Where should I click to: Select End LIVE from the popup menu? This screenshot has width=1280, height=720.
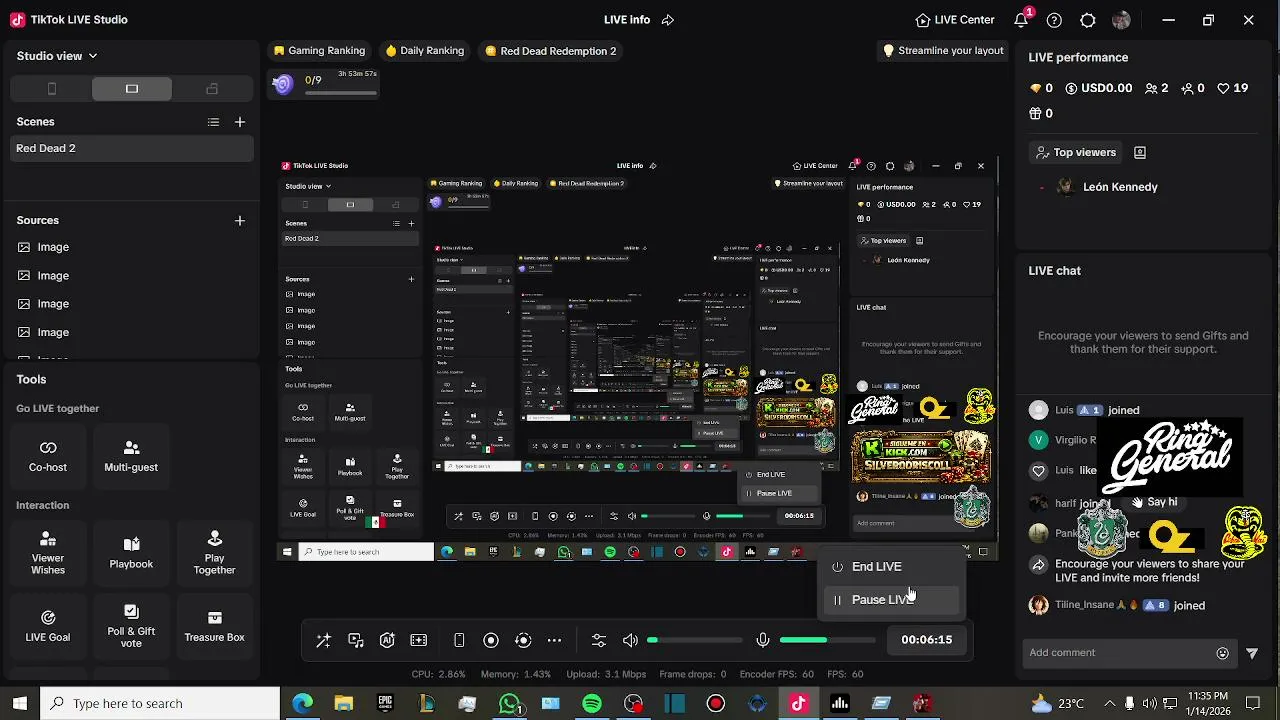892,567
